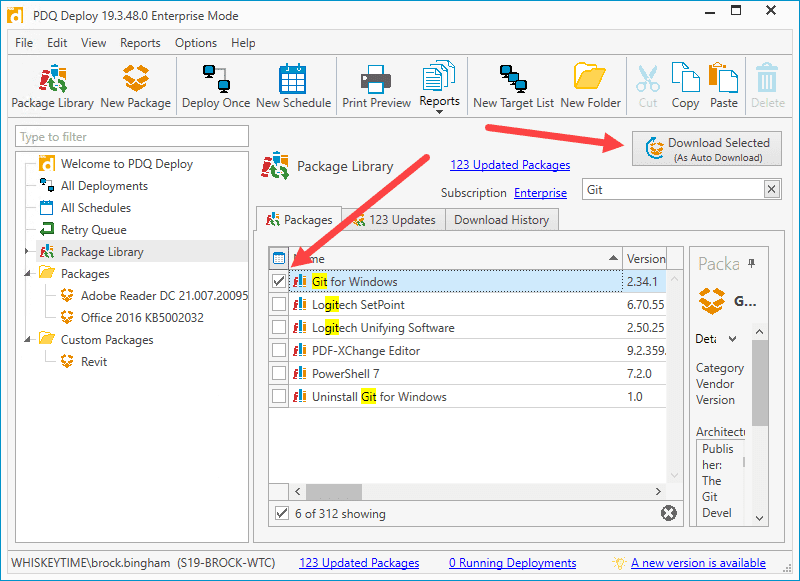Click the package list horizontal scrollbar thumb
800x581 pixels.
(334, 491)
